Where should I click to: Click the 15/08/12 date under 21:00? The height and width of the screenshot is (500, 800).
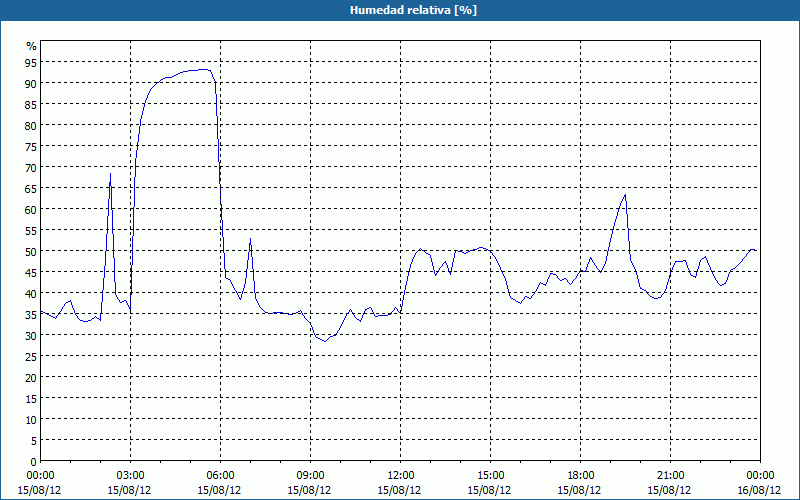[x=669, y=490]
